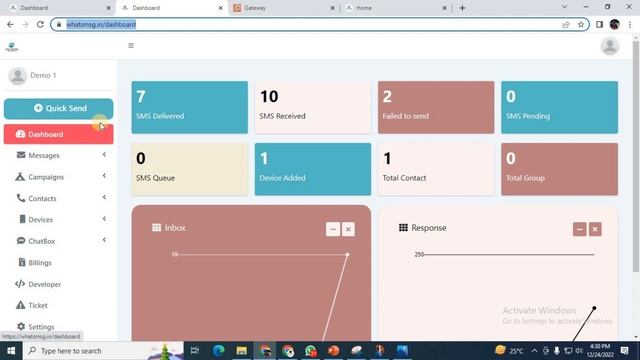Click the Quick Send button
The height and width of the screenshot is (360, 640).
[58, 109]
